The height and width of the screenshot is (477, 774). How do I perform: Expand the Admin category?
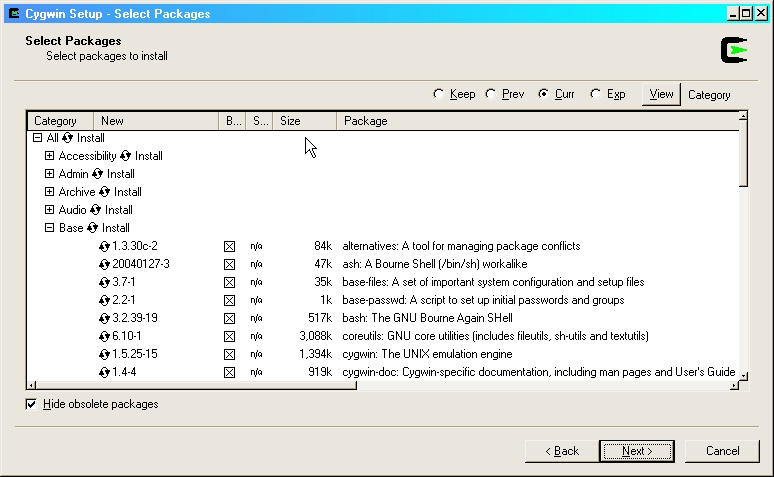(x=49, y=174)
